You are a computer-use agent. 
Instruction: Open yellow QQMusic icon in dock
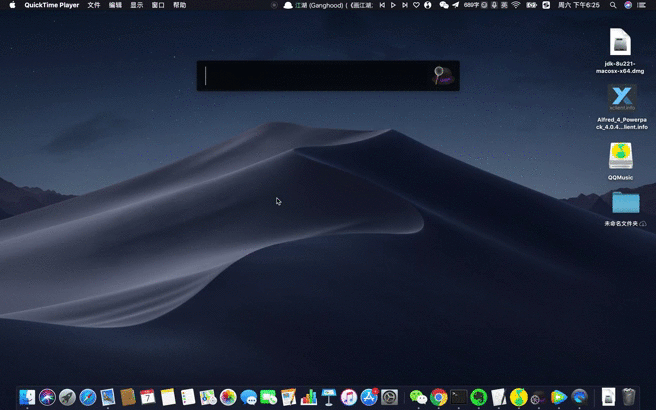pos(519,397)
